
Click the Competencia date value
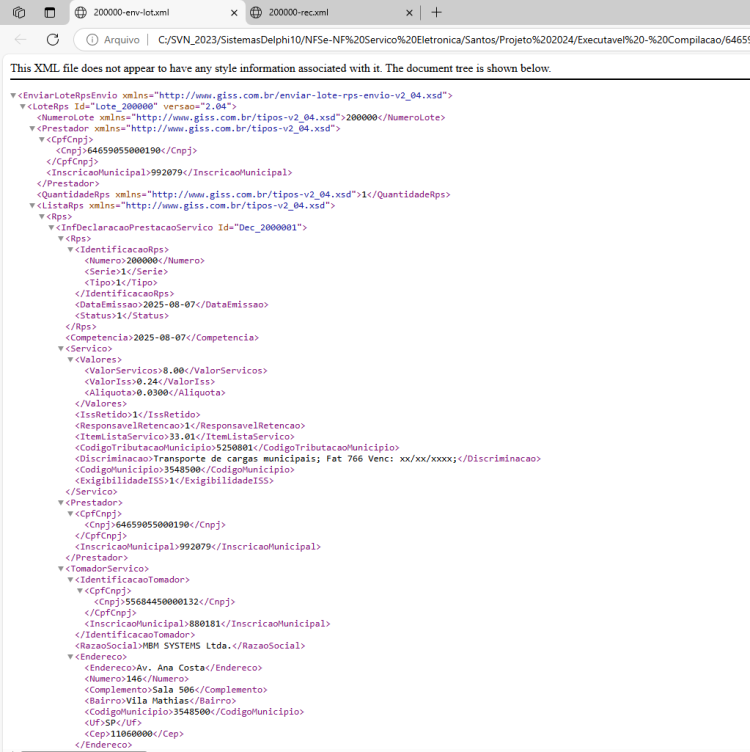click(x=159, y=338)
